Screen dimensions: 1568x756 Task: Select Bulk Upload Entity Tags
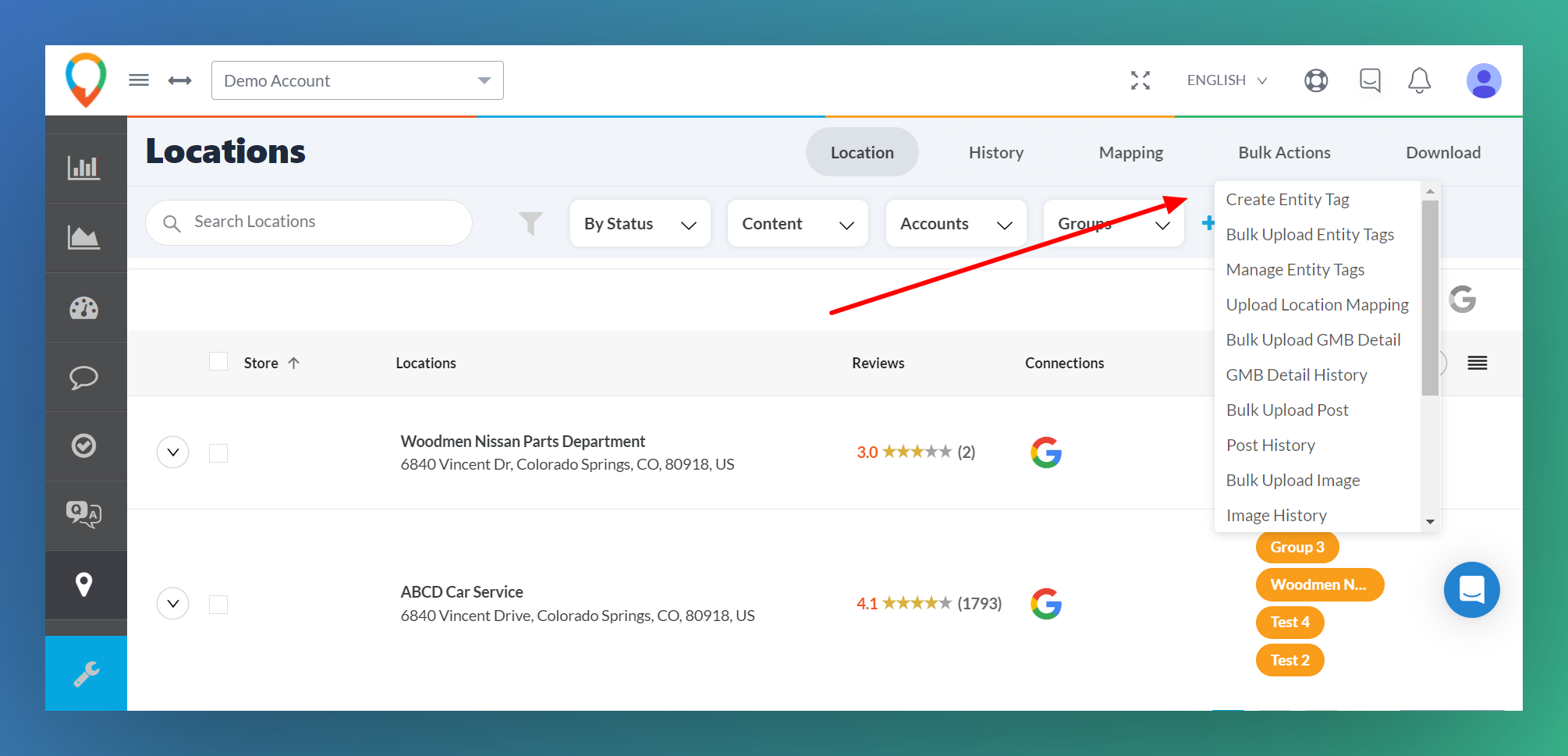point(1318,235)
